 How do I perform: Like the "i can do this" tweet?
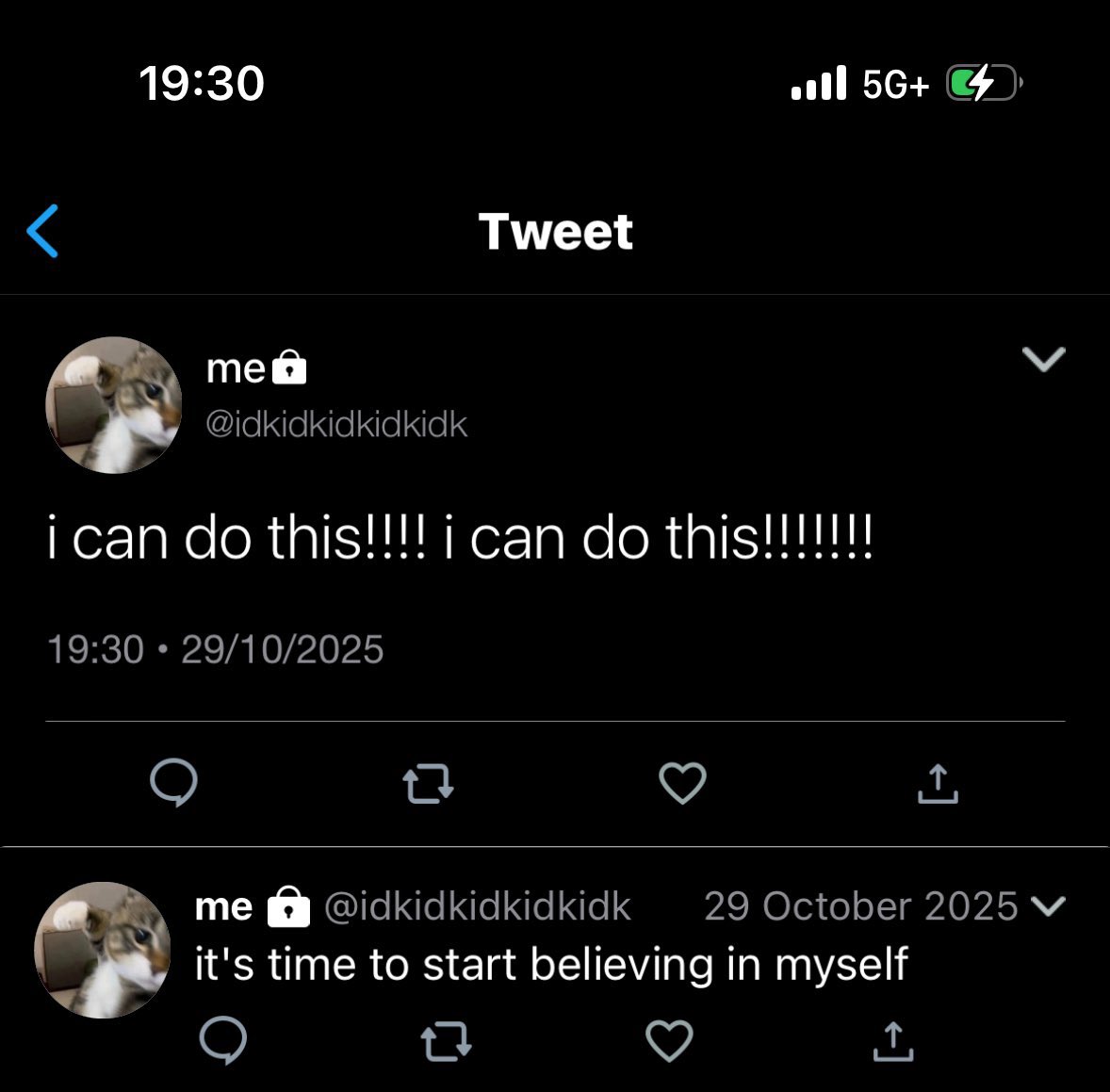coord(682,783)
